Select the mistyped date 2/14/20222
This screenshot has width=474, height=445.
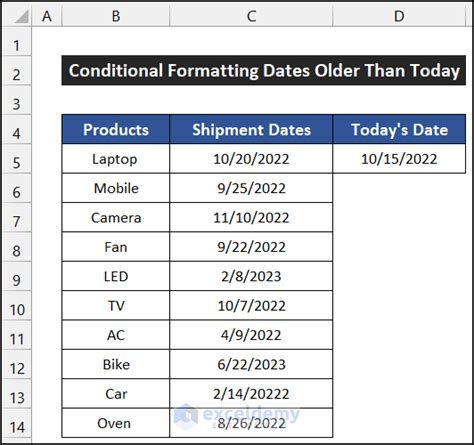(251, 394)
